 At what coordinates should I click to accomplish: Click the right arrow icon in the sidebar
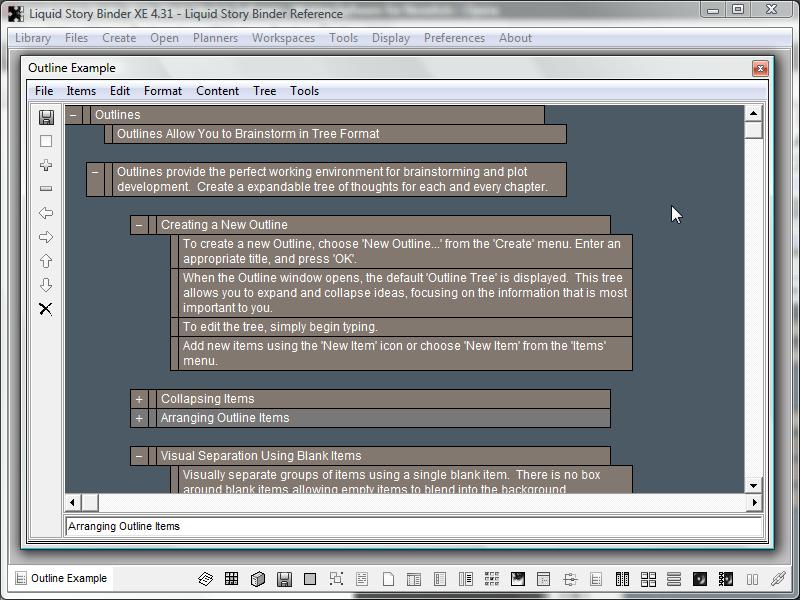(46, 237)
